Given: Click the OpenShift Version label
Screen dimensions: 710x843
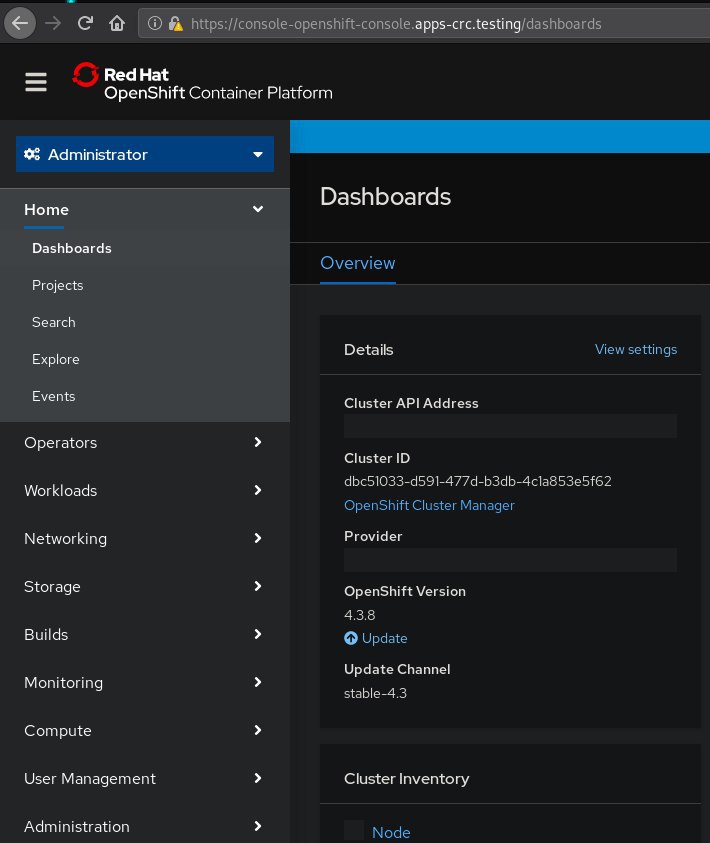Looking at the screenshot, I should (405, 591).
